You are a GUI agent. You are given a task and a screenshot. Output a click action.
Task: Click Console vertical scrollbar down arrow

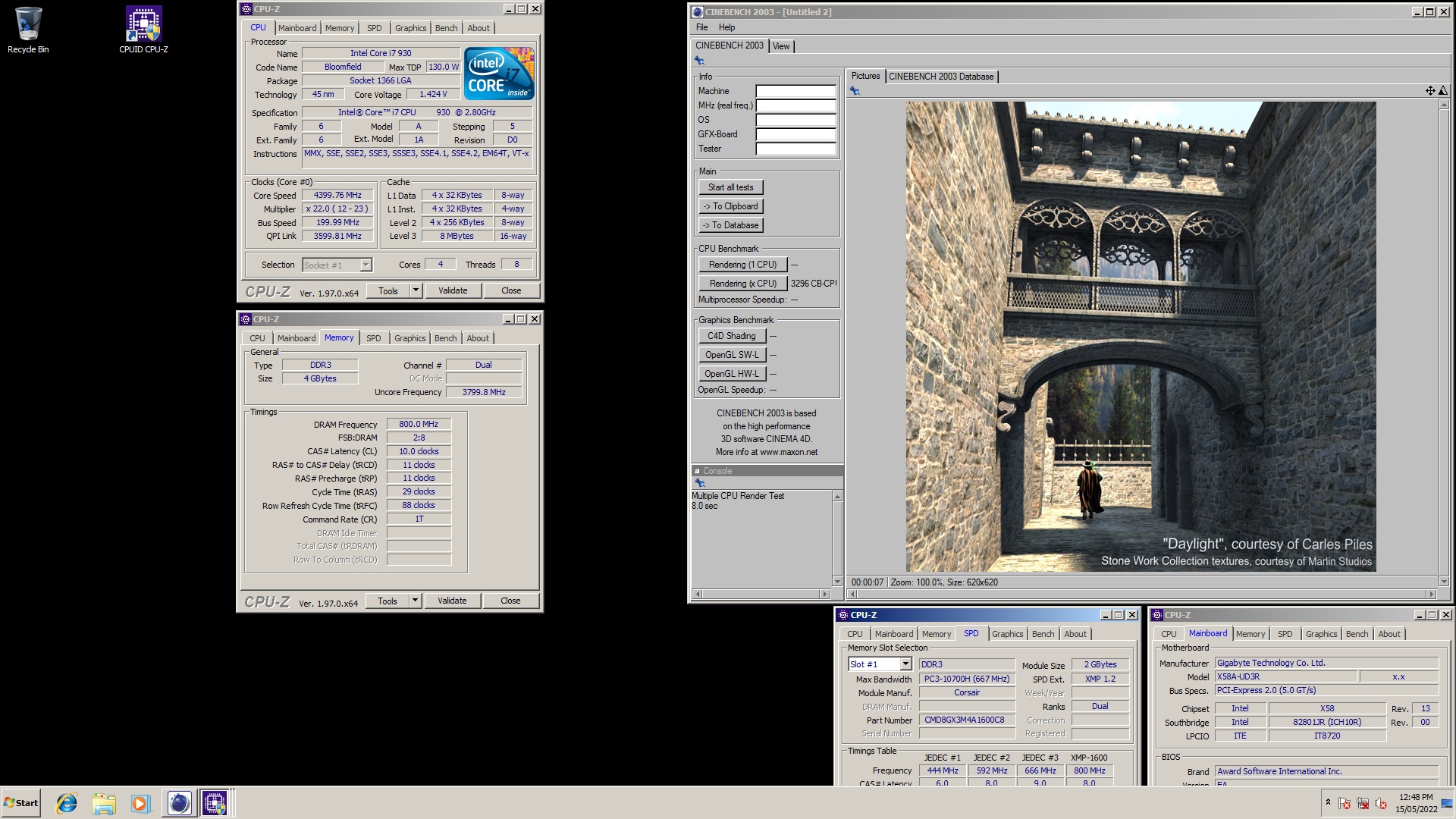click(x=837, y=582)
